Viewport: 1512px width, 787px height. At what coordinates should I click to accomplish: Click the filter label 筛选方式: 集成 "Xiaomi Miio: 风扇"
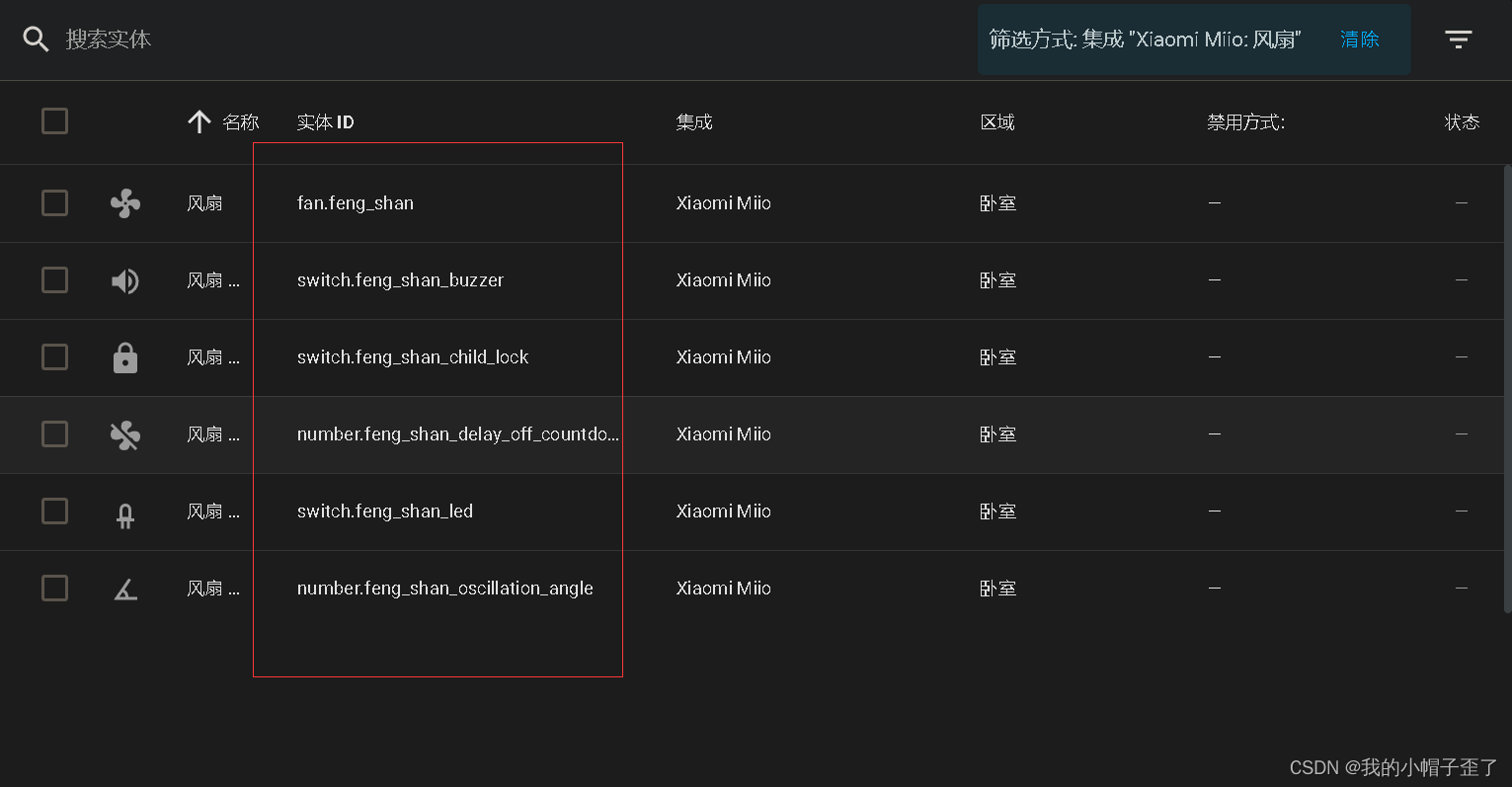pyautogui.click(x=1145, y=39)
